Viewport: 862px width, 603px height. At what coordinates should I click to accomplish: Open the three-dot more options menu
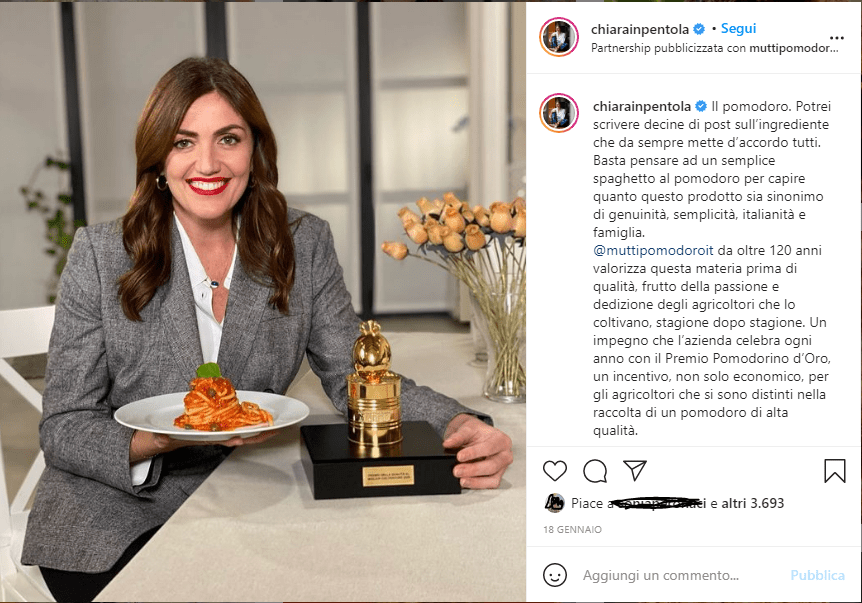coord(837,38)
